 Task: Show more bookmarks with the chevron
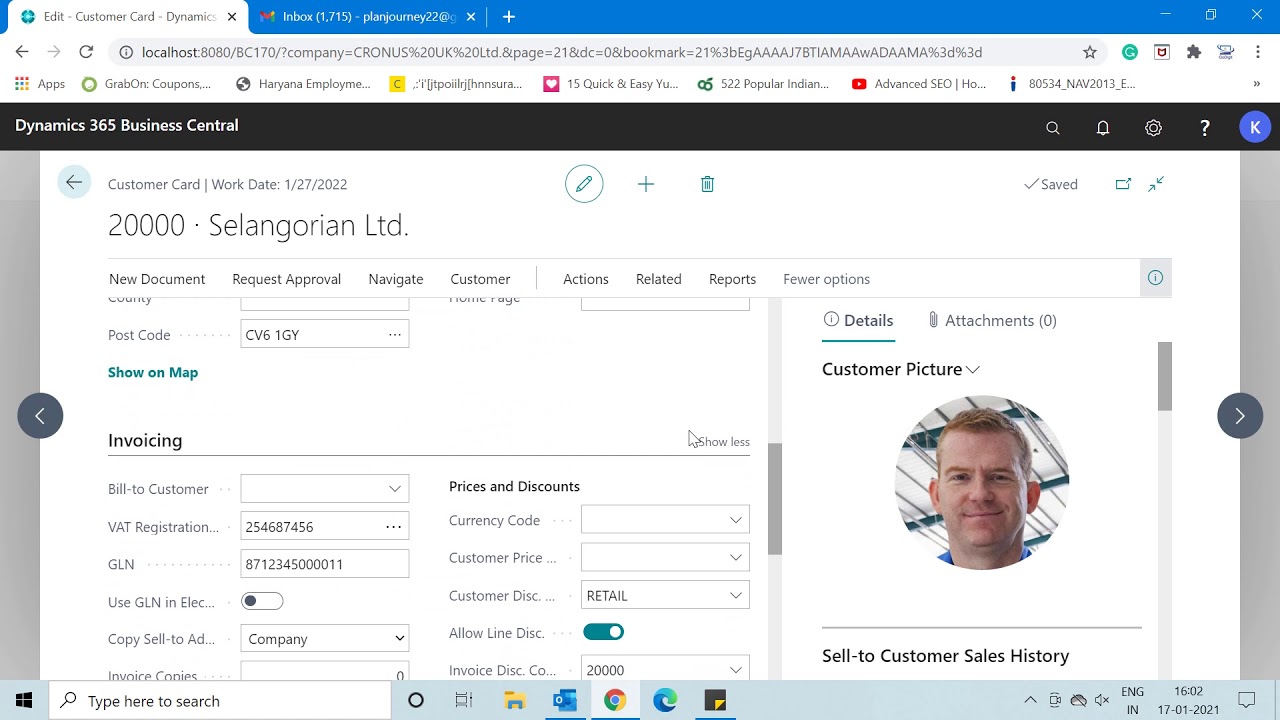1257,84
